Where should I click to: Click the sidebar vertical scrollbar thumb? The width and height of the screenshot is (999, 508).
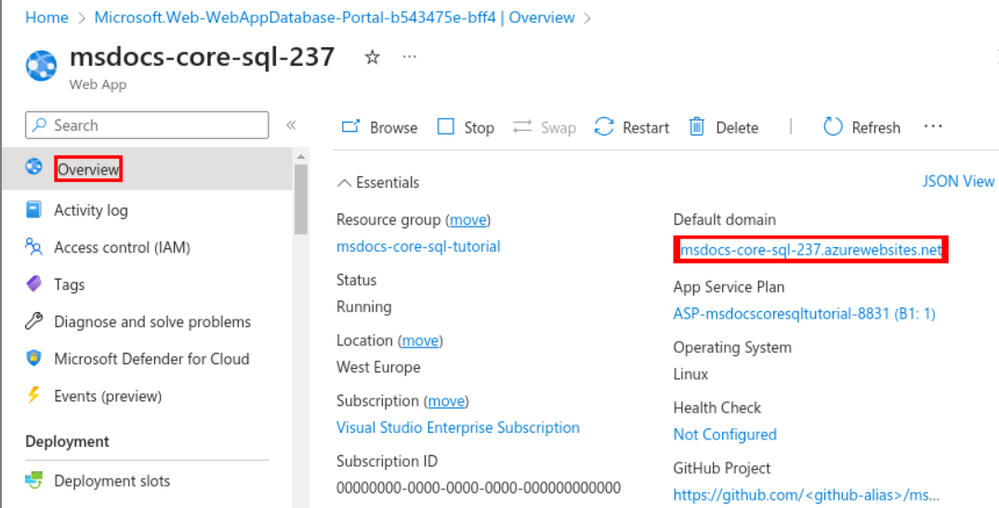[x=301, y=200]
